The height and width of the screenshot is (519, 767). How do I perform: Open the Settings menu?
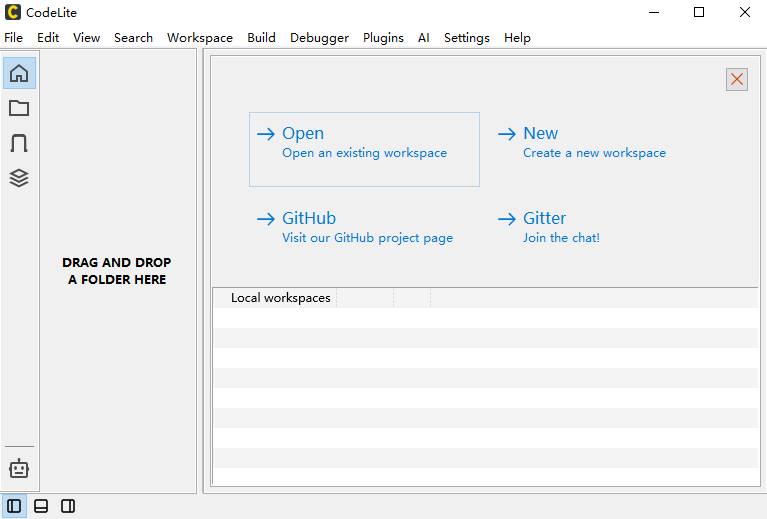[x=467, y=38]
